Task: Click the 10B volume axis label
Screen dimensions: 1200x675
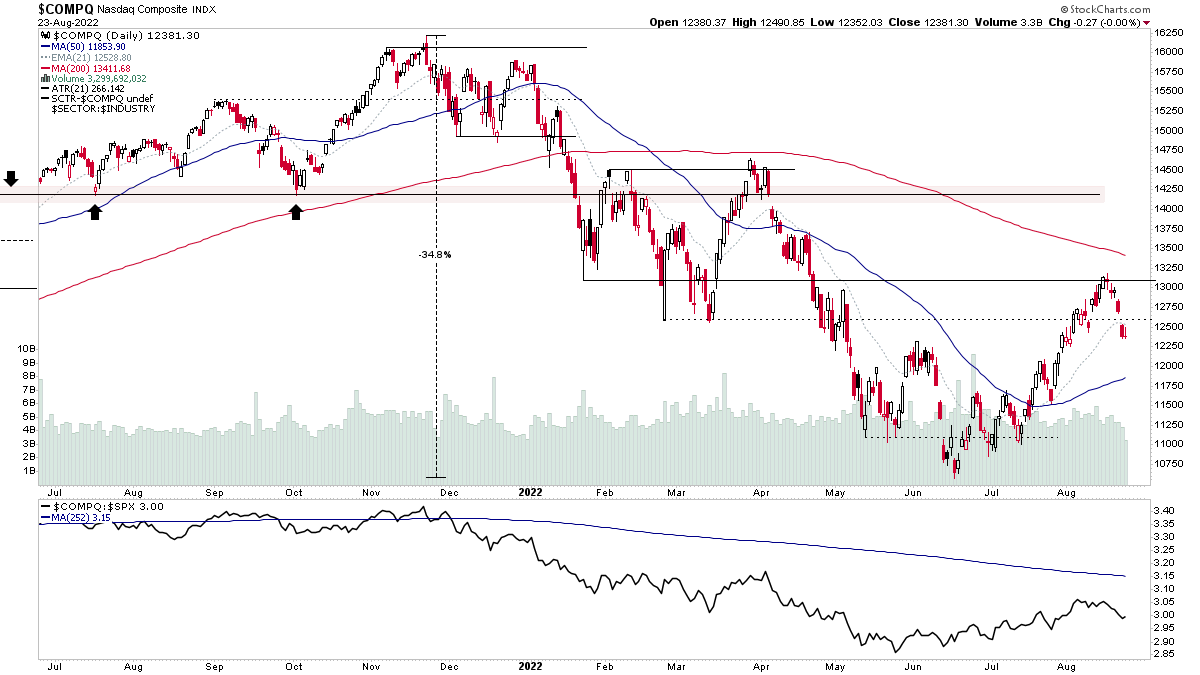Action: 26,348
